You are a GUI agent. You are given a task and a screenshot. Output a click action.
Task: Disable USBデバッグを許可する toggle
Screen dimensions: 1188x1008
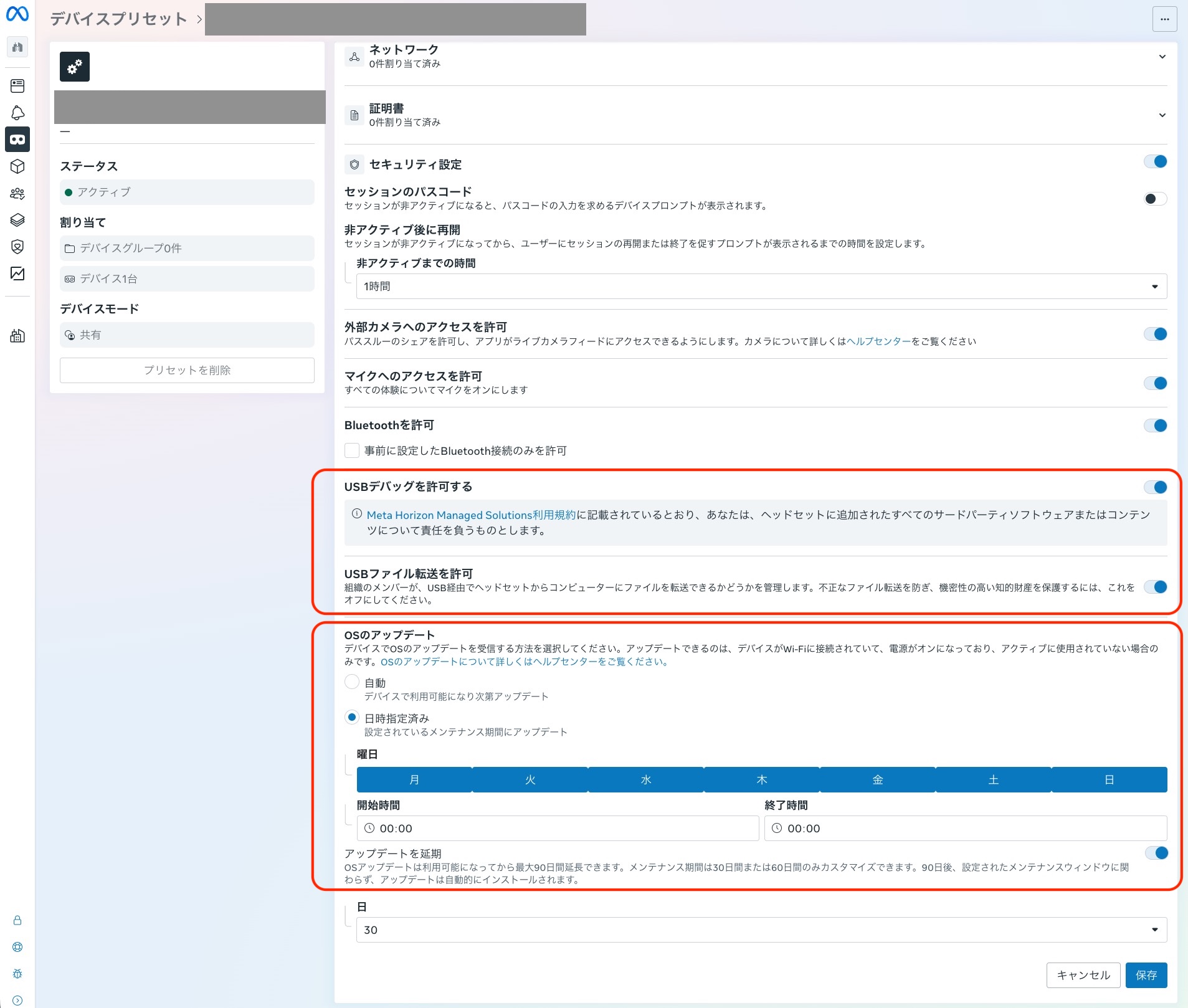click(1156, 487)
